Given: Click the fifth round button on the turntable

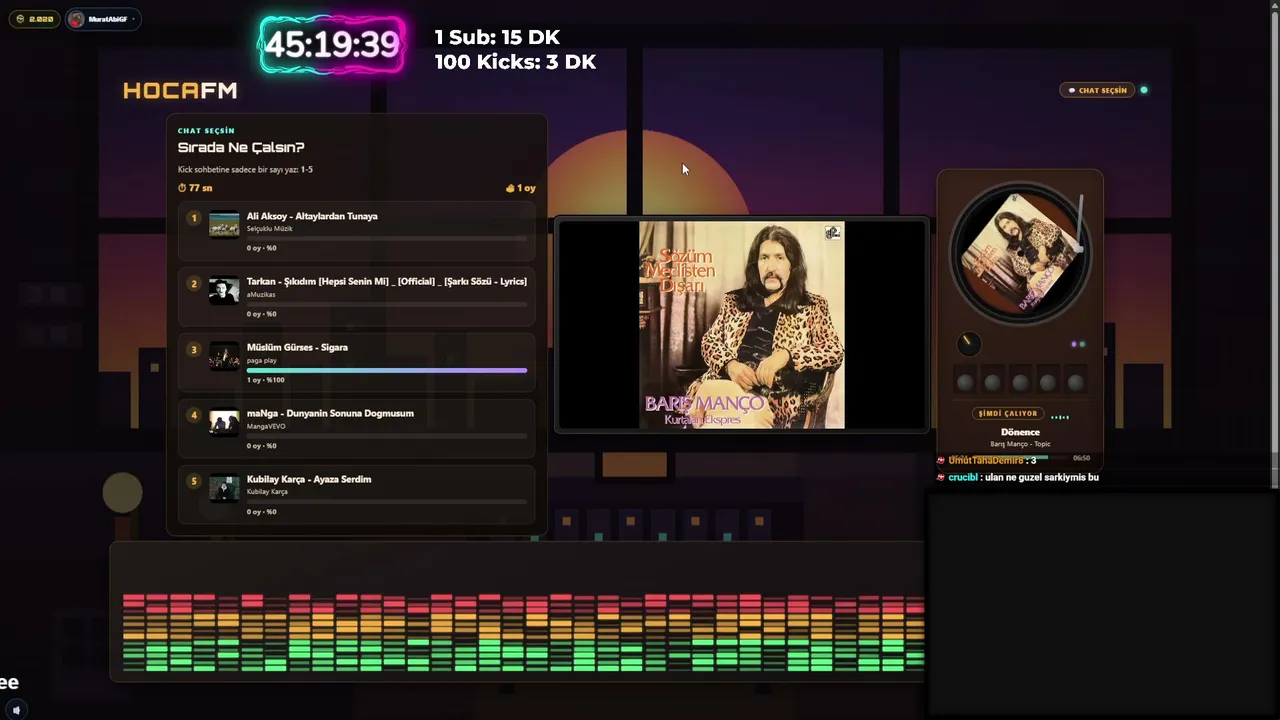Looking at the screenshot, I should 1076,382.
